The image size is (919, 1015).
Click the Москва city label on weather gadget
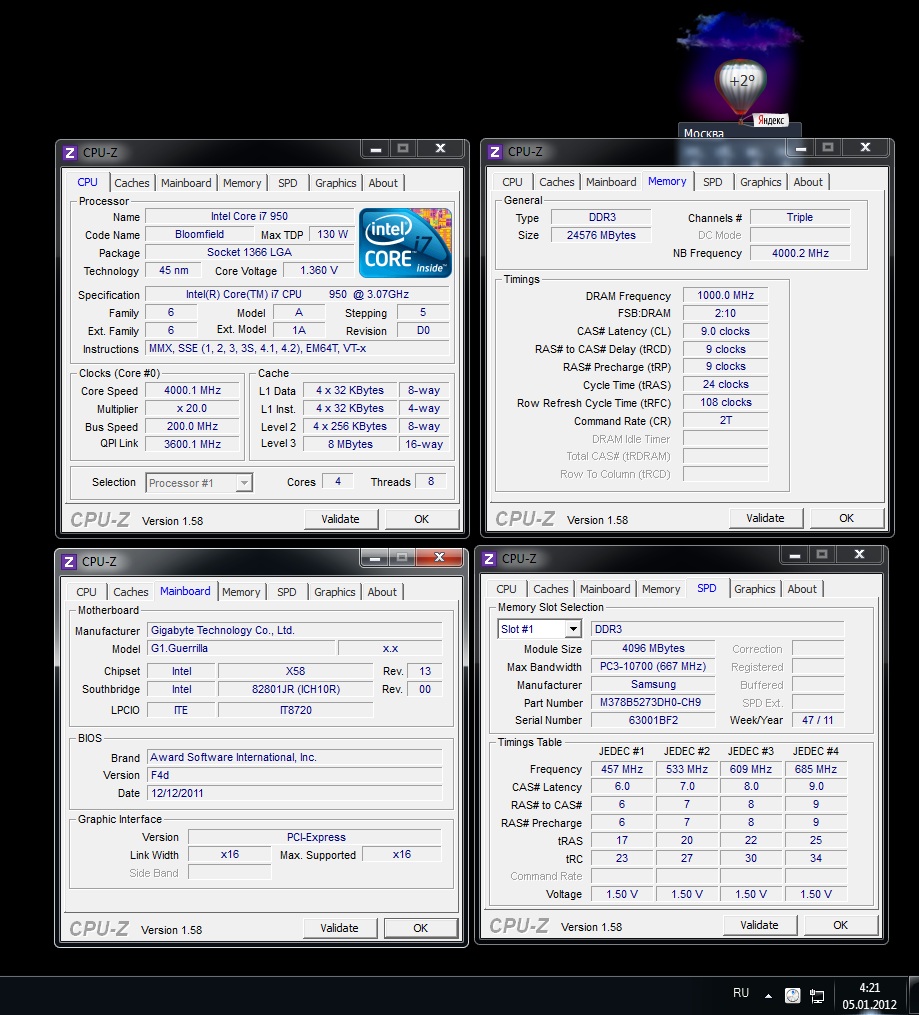pyautogui.click(x=703, y=133)
